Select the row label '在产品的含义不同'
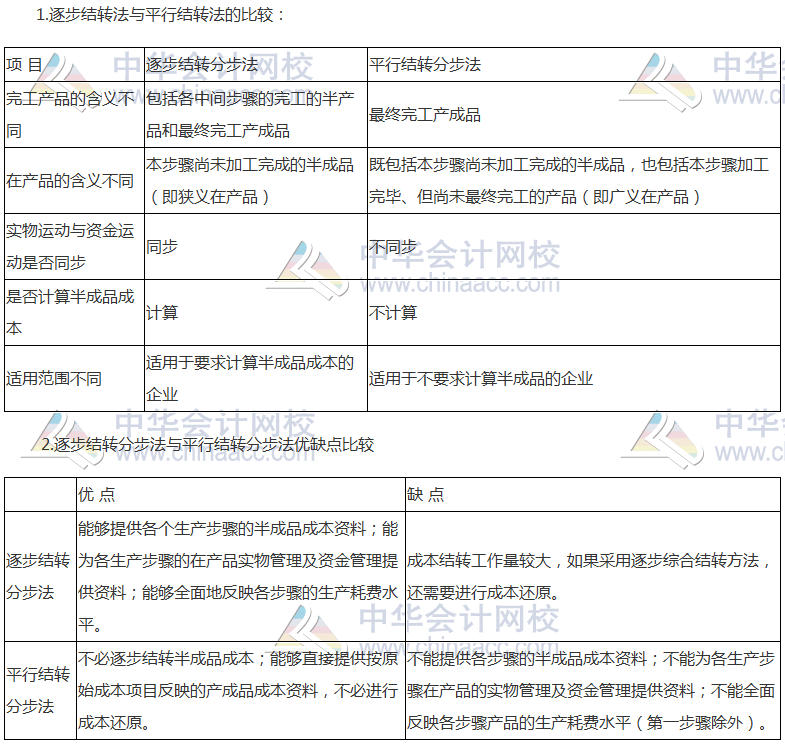 [x=75, y=180]
